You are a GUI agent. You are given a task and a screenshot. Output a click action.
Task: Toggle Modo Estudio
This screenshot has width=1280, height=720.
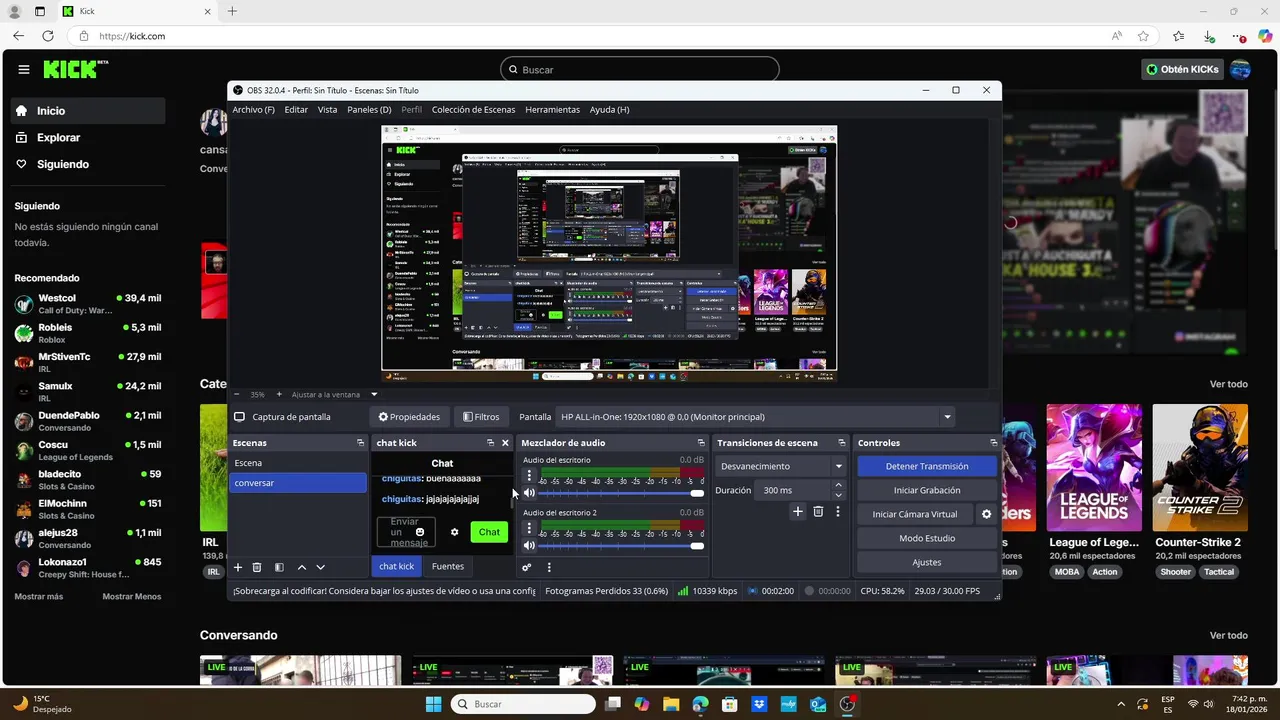point(926,538)
